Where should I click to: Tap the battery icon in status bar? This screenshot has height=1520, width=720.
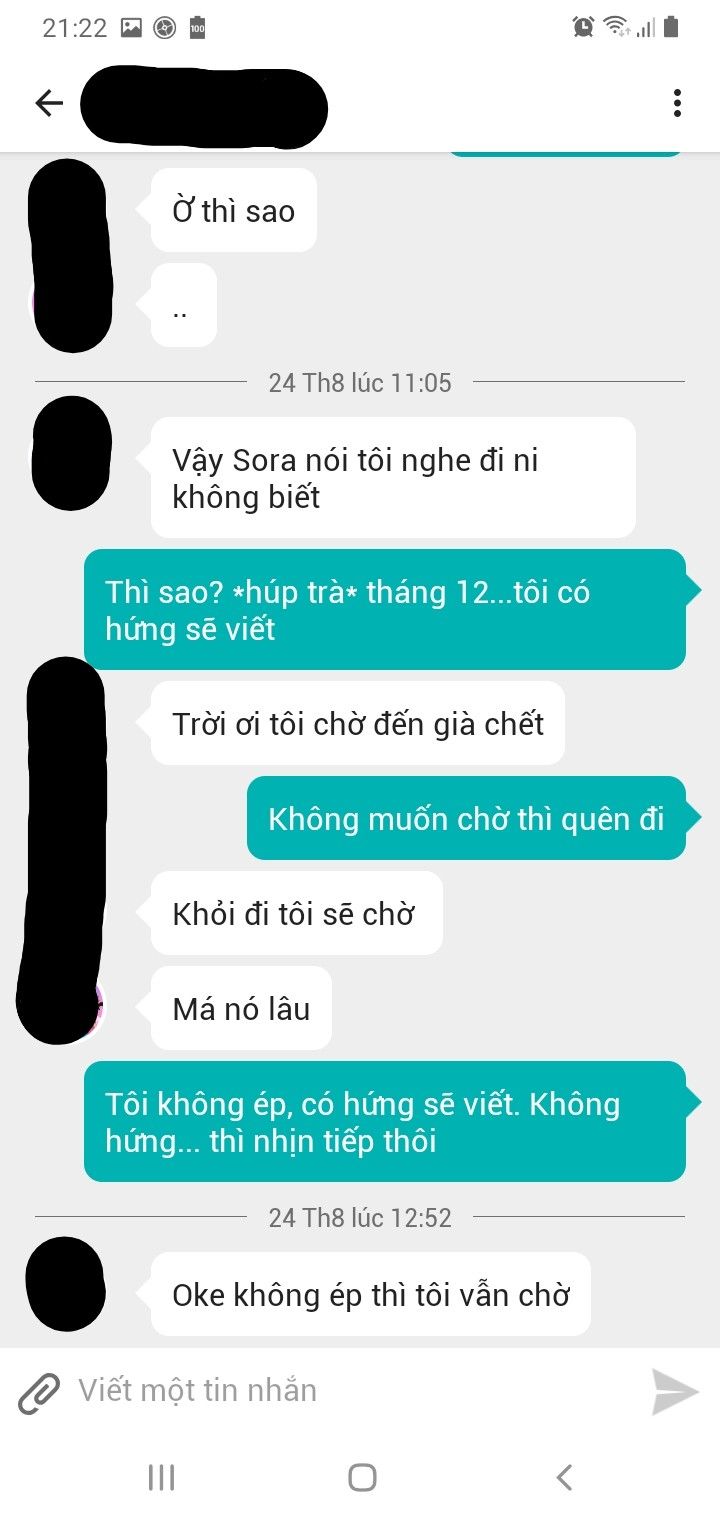click(x=671, y=28)
